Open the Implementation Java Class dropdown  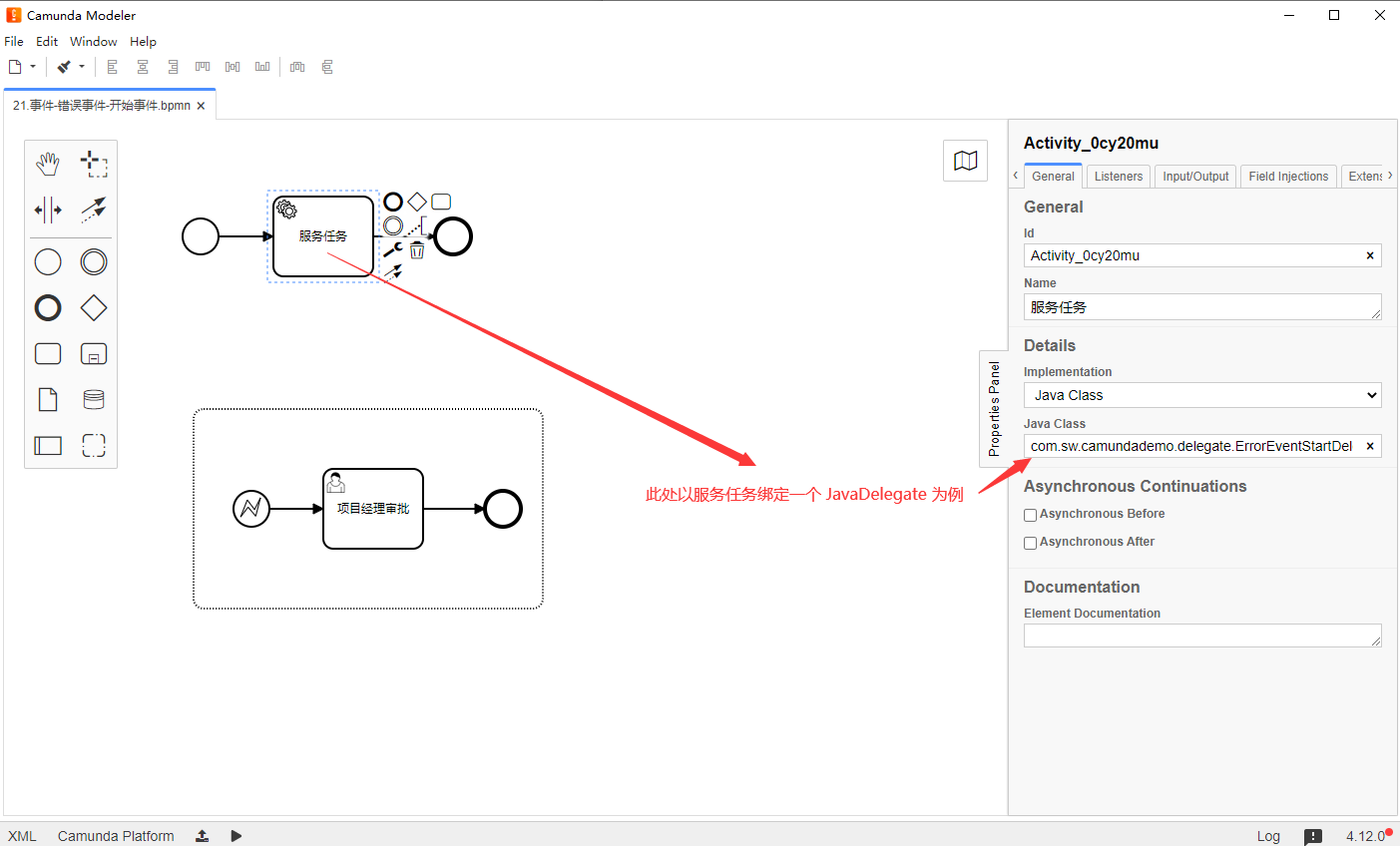point(1202,395)
